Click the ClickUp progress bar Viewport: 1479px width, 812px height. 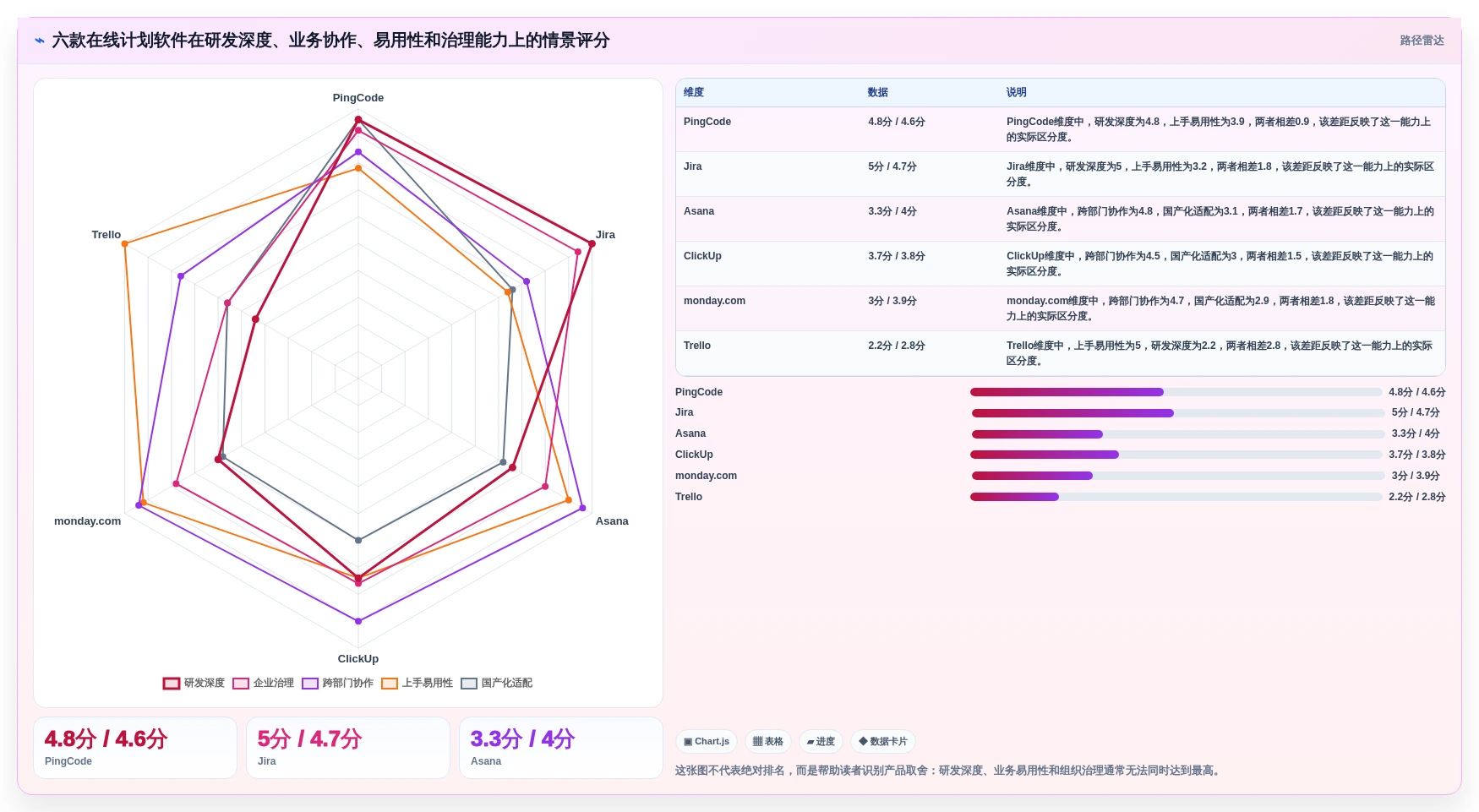coord(1176,455)
